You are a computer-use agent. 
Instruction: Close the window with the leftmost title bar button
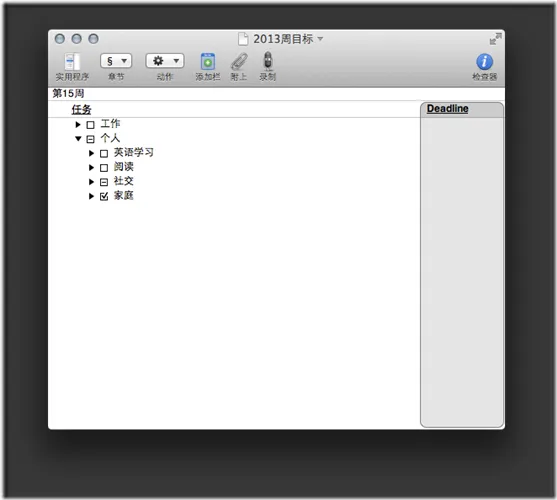coord(60,39)
